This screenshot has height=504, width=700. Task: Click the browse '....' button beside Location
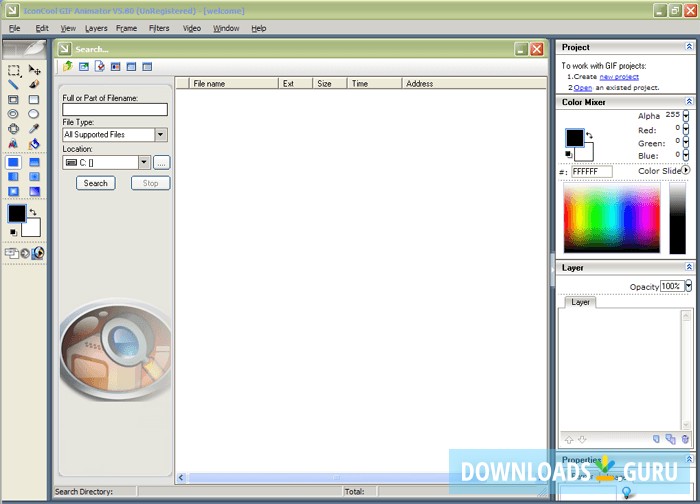pos(162,162)
